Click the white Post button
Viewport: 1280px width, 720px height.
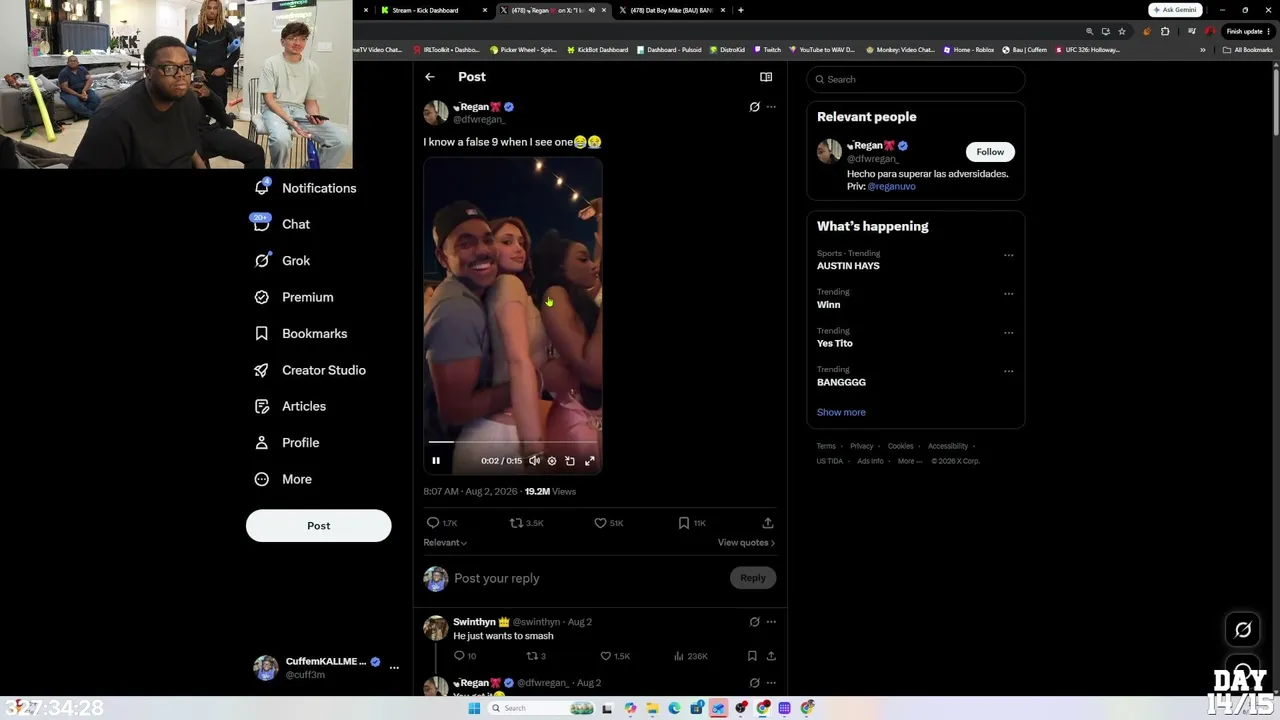[x=319, y=526]
